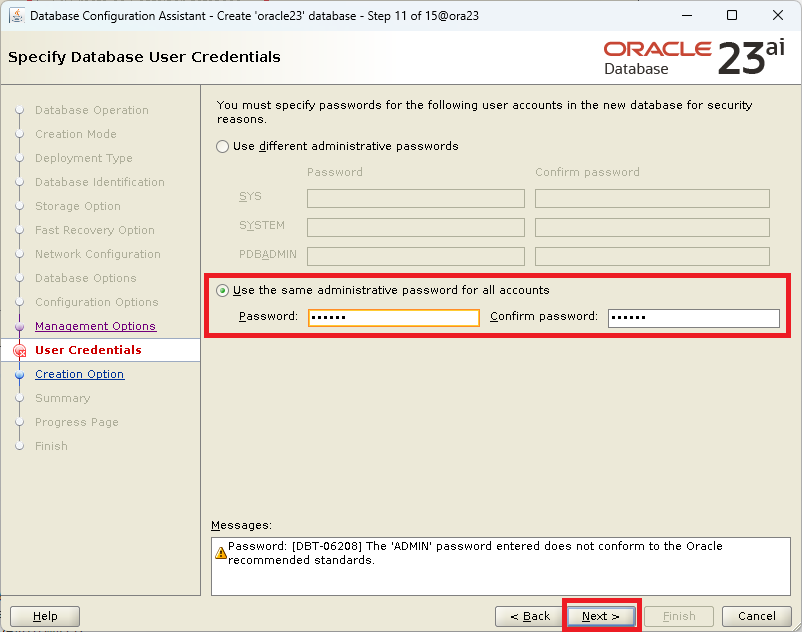
Task: Click the SYSTEM confirm password field
Action: click(652, 228)
